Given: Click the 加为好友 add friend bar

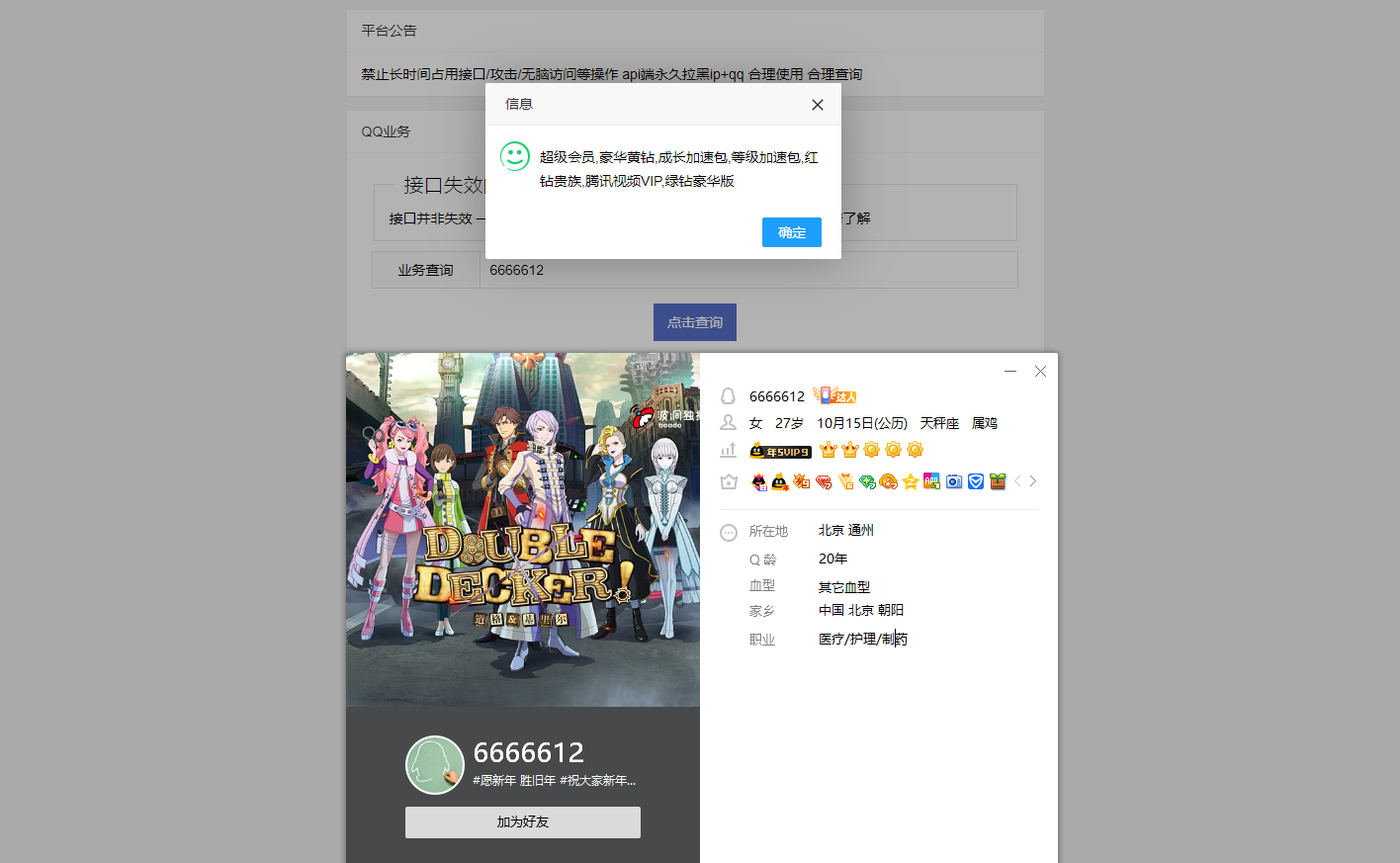Looking at the screenshot, I should 522,821.
